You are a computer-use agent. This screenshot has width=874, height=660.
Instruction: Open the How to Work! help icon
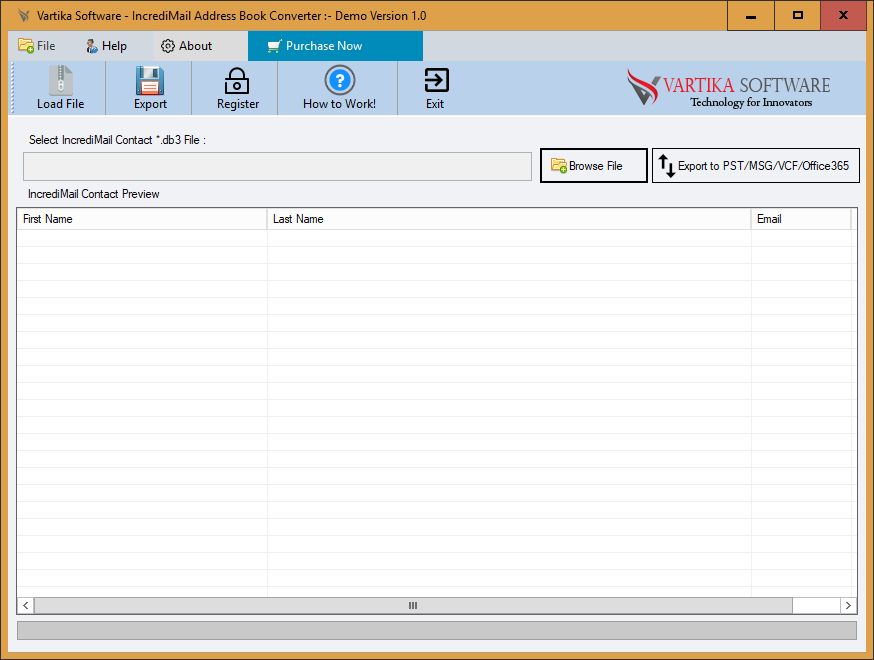tap(339, 80)
